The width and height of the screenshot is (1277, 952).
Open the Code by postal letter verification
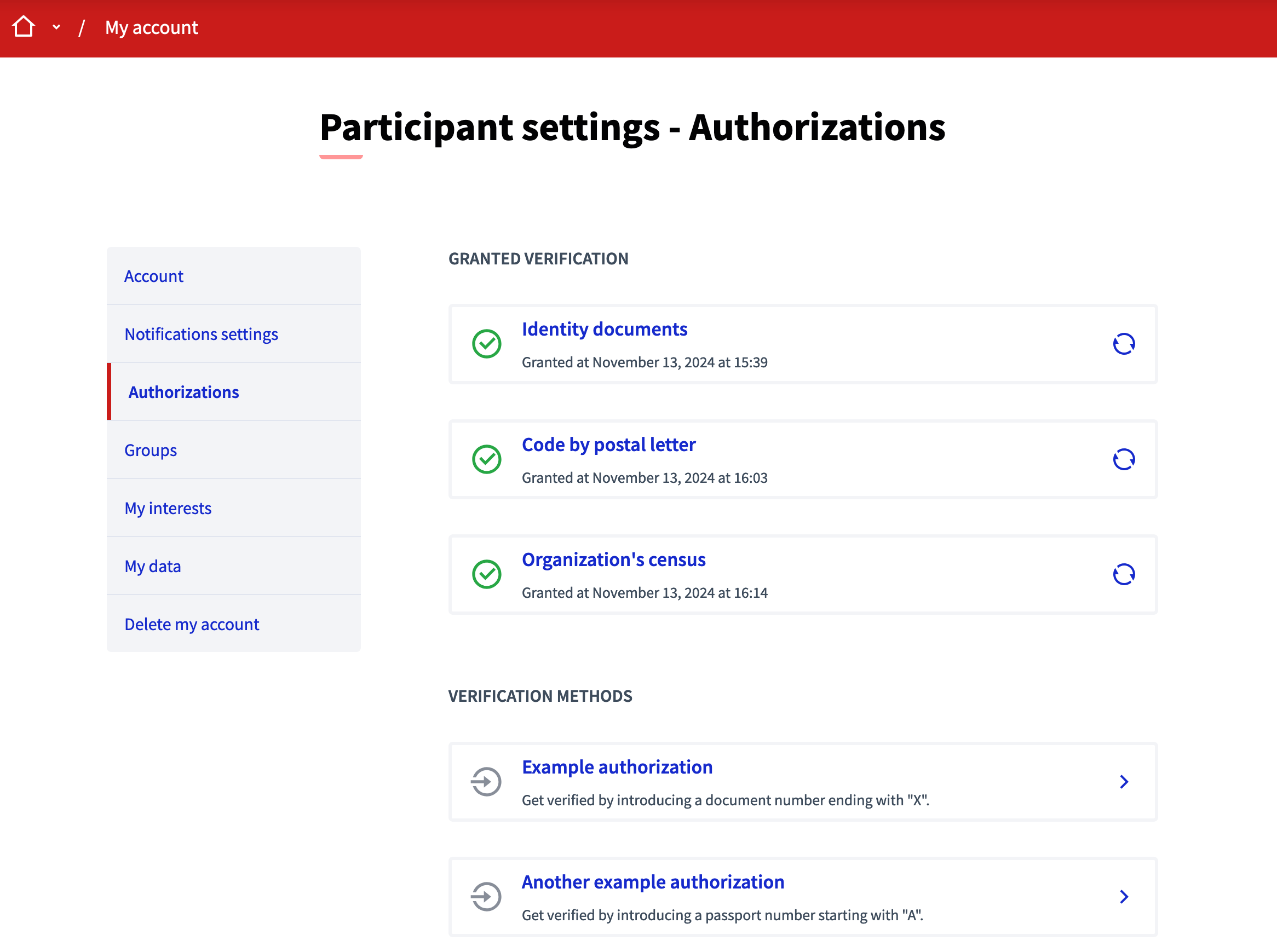click(608, 444)
